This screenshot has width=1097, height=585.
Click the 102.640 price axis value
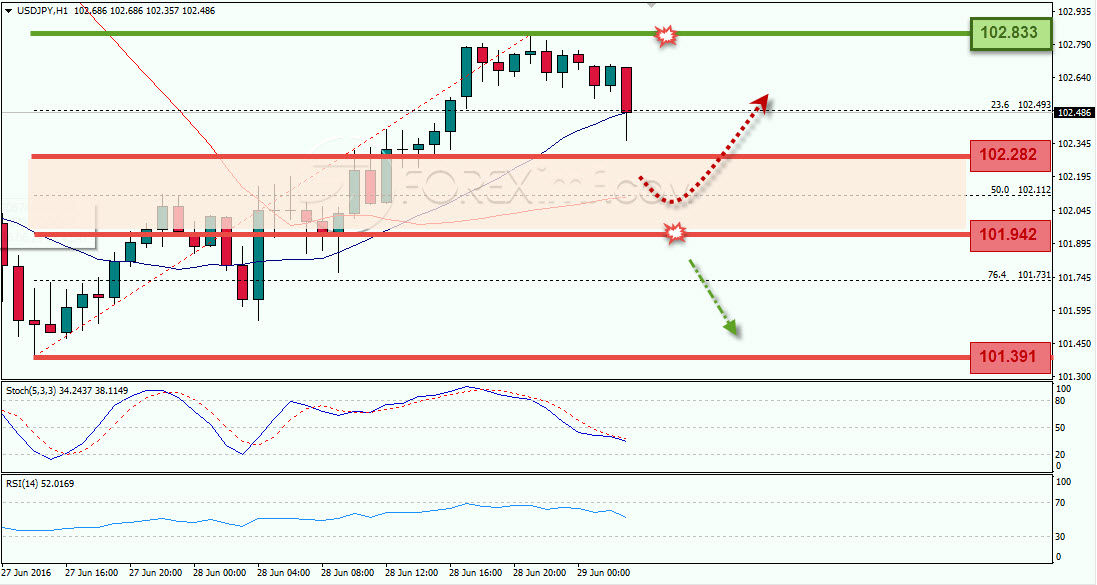1075,78
